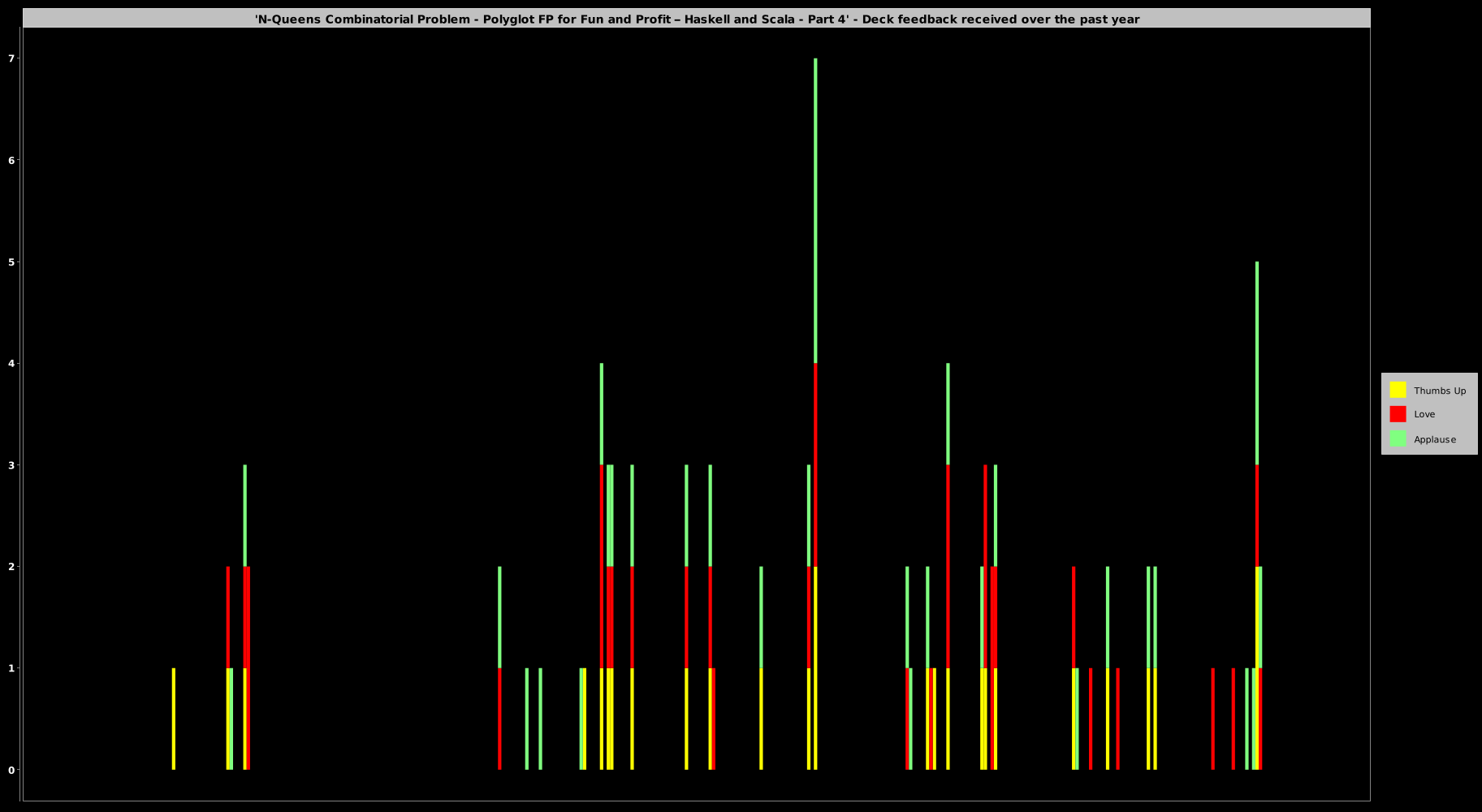Click the leftmost yellow bar of height 1
1482x812 pixels.
pos(174,719)
